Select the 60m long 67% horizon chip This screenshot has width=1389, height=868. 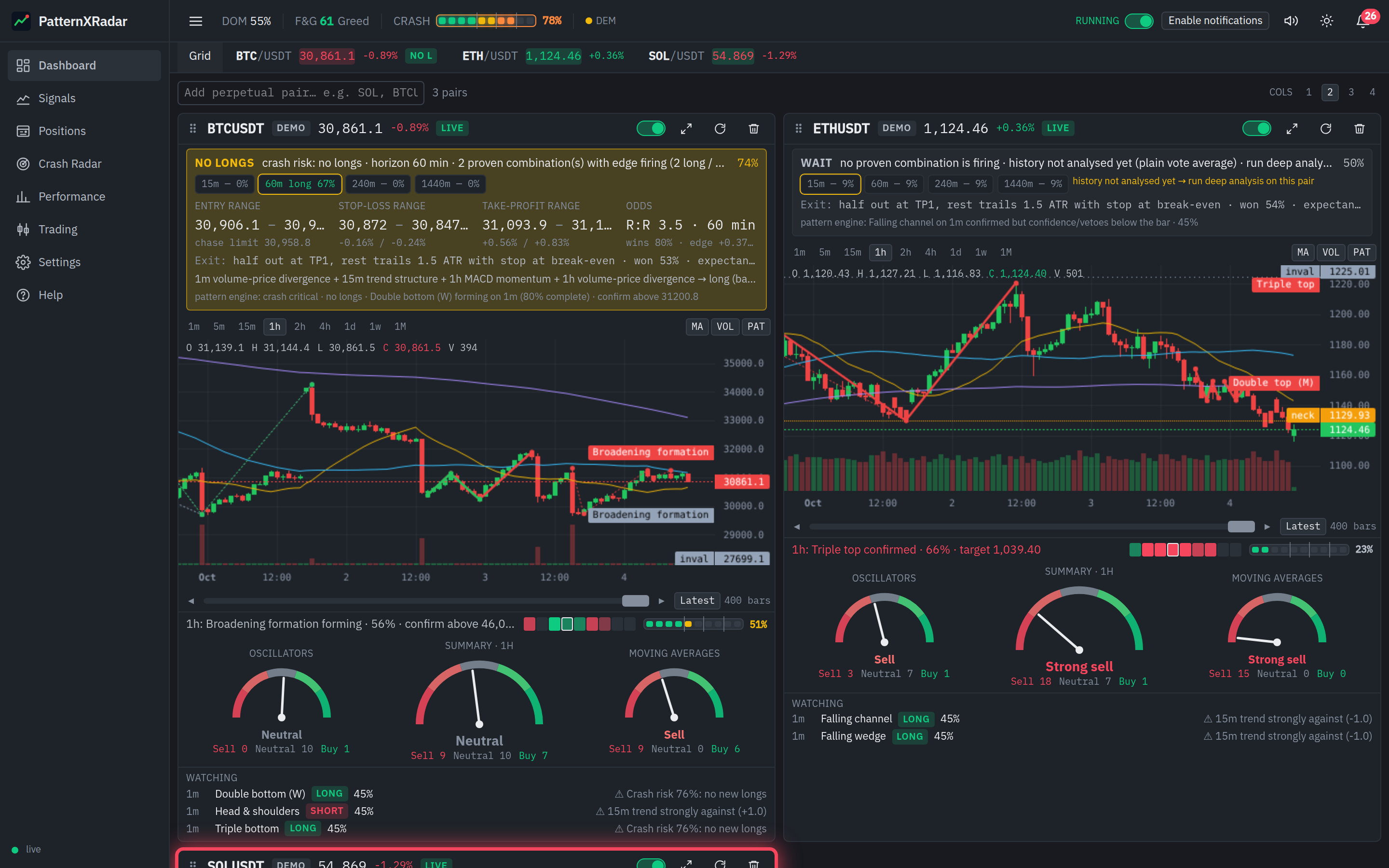point(300,184)
